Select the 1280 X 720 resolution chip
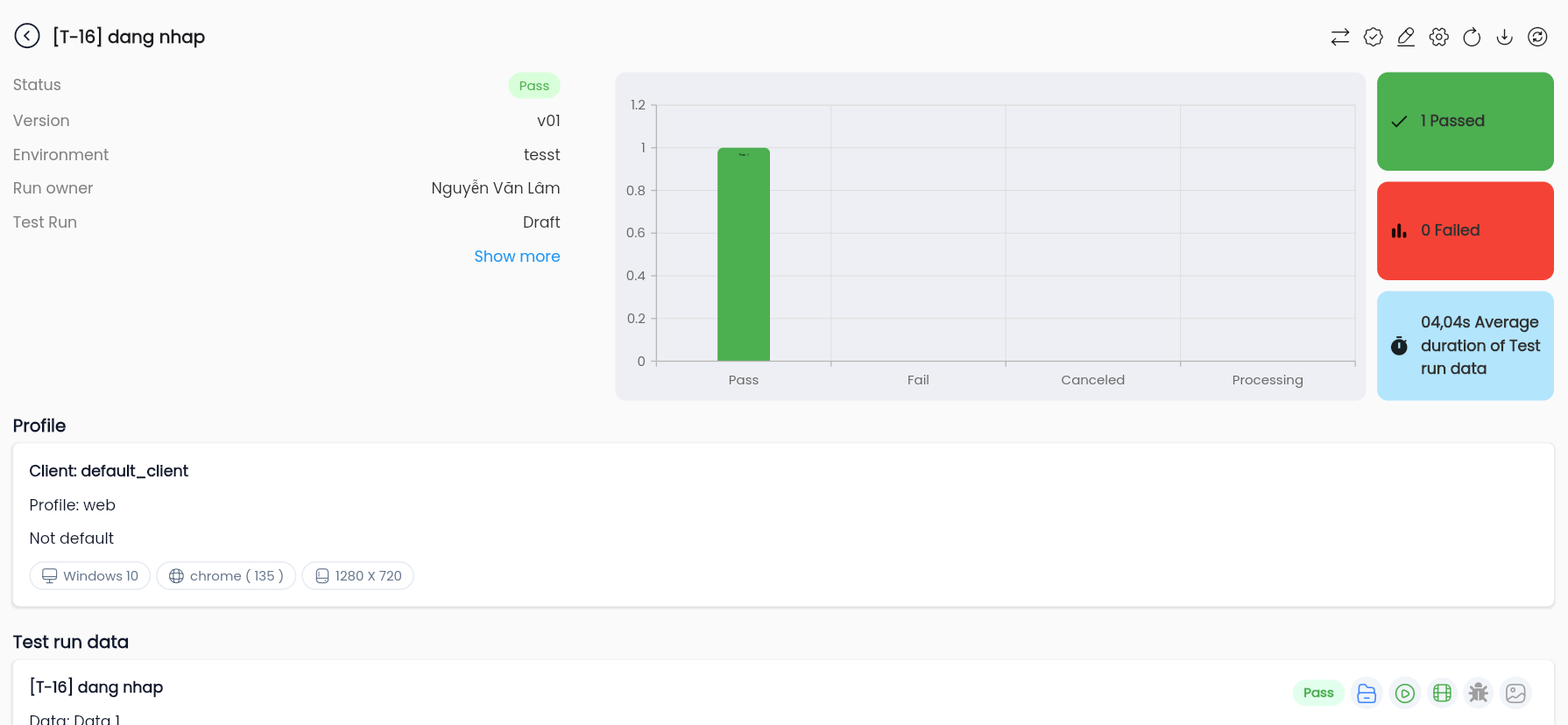 [x=358, y=576]
